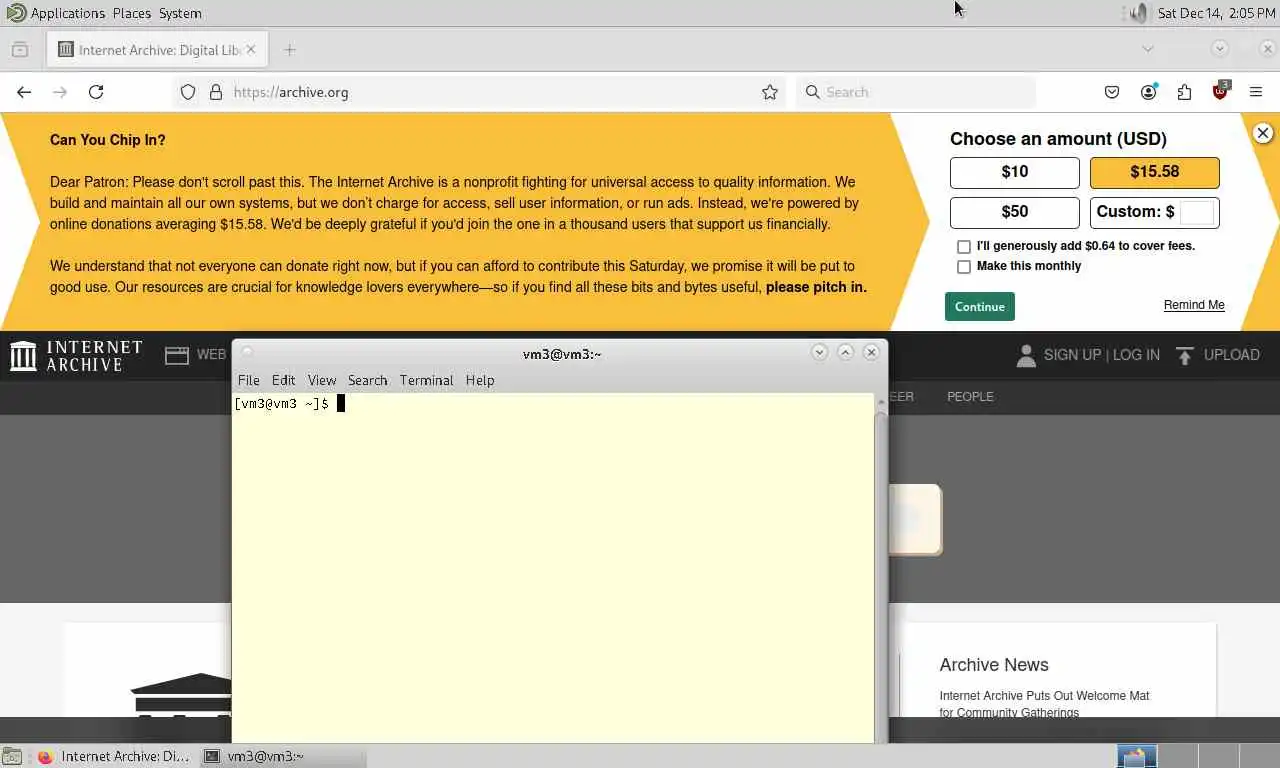Click UPLOAD text link
1280x768 pixels.
coord(1232,355)
